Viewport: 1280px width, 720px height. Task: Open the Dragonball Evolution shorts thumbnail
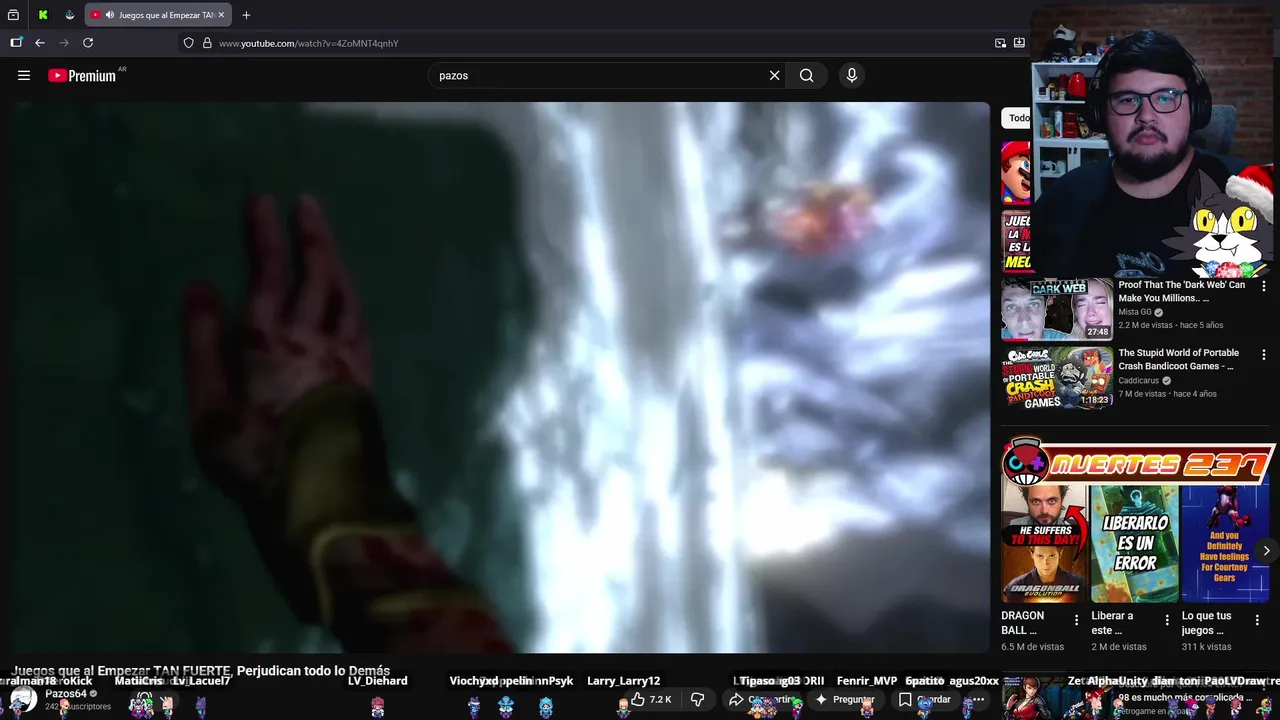1045,544
